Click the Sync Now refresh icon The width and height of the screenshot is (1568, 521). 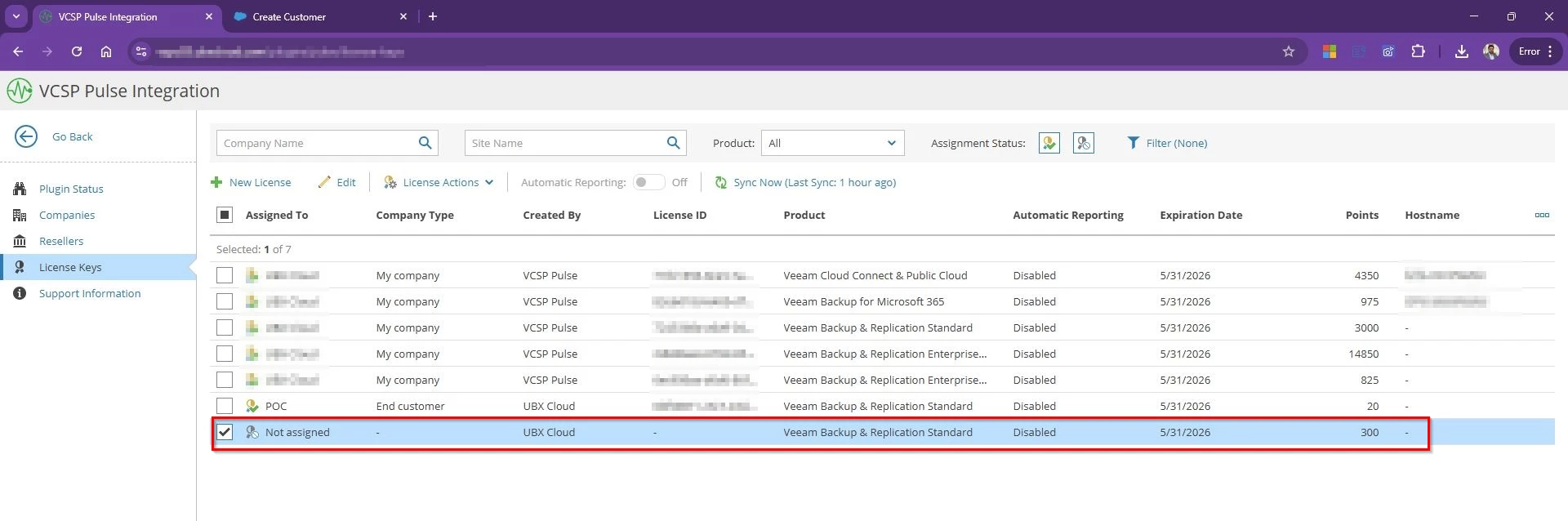point(721,182)
